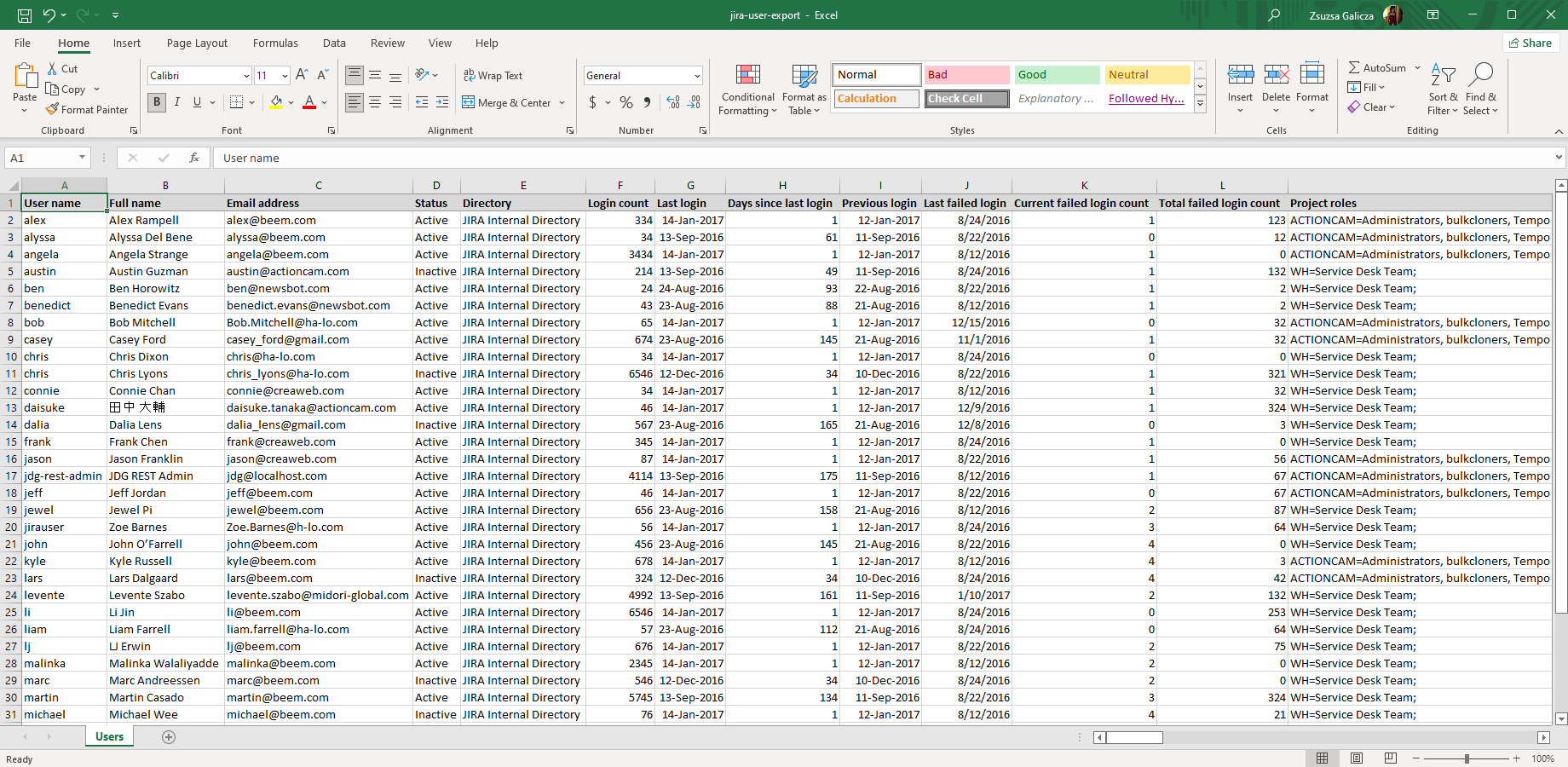Image resolution: width=1568 pixels, height=767 pixels.
Task: Expand the General number format dropdown
Action: (x=697, y=76)
